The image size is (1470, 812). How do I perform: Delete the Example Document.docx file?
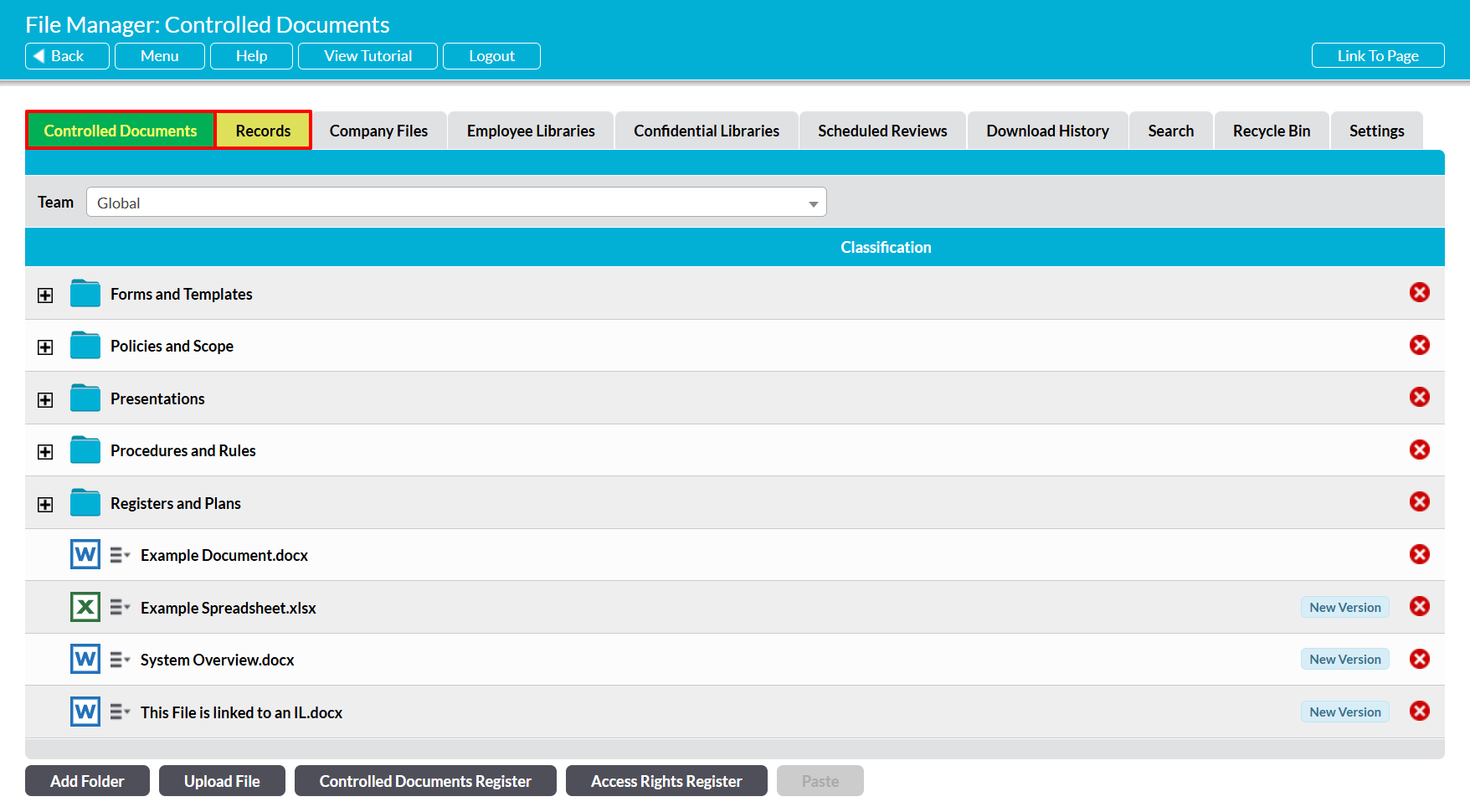1419,554
